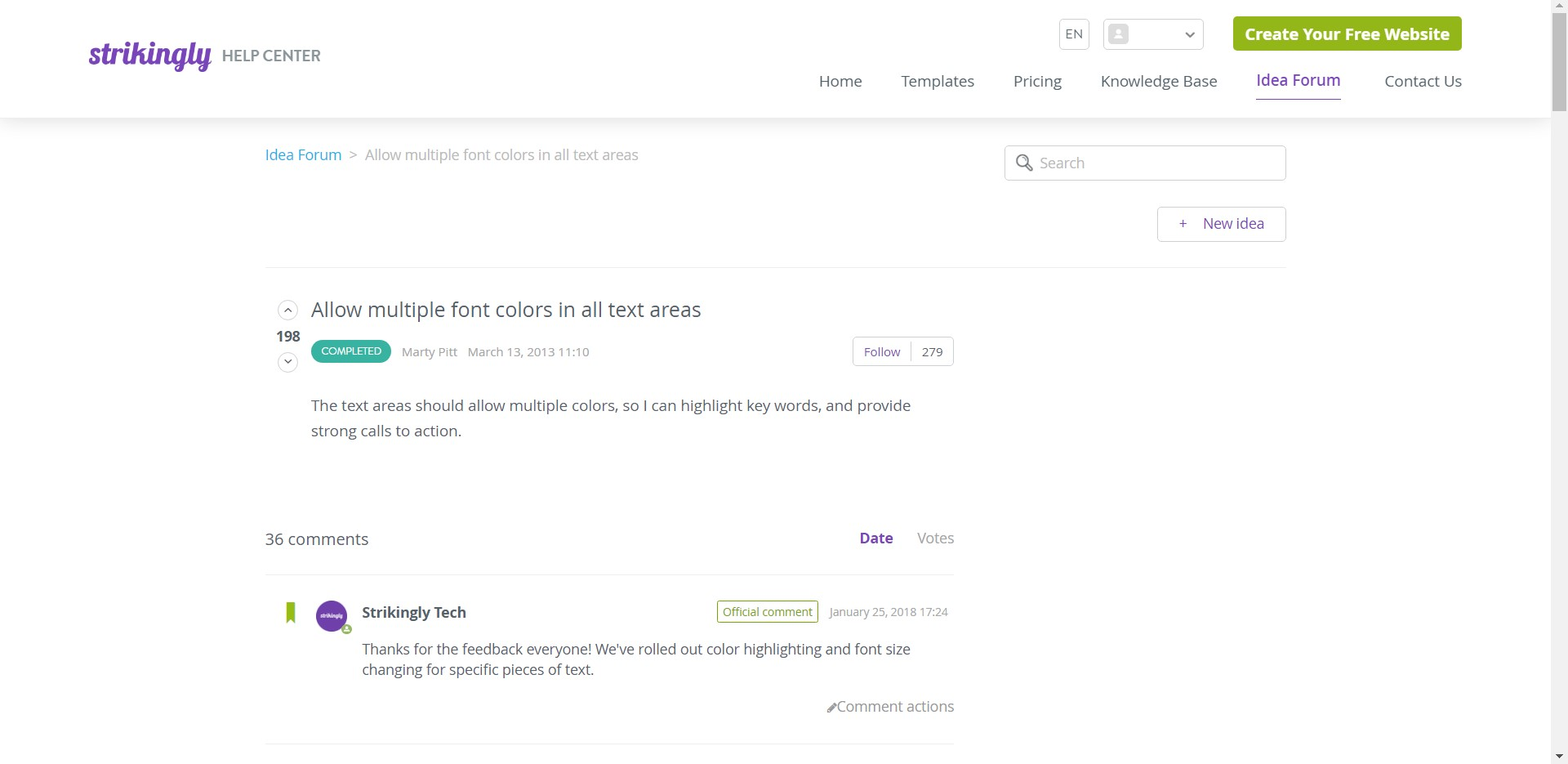Open the user profile dropdown
1568x764 pixels.
coord(1152,34)
